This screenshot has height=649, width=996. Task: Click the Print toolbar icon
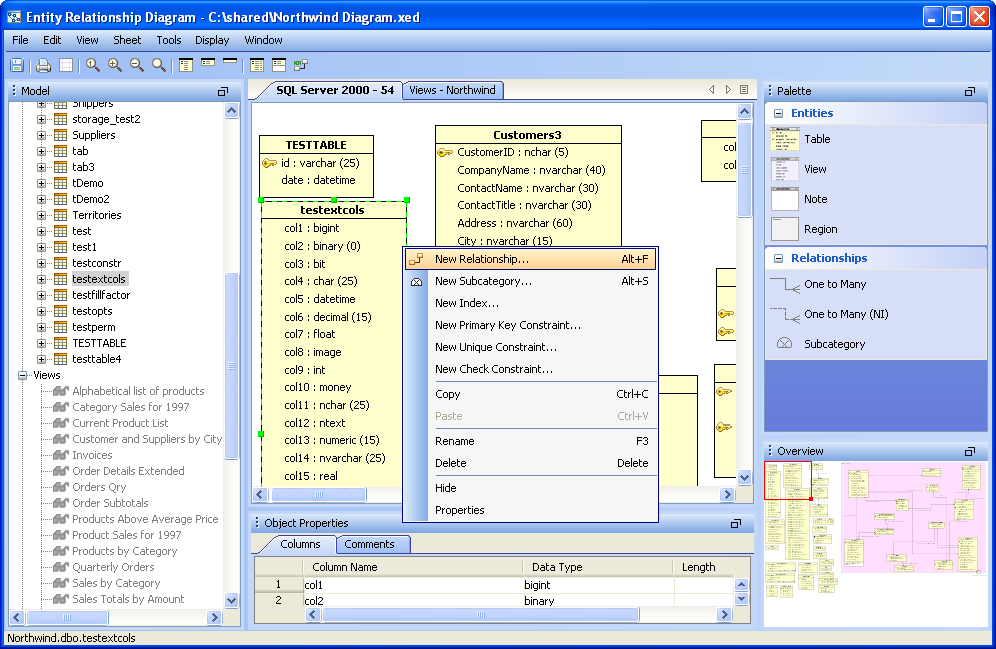[43, 65]
